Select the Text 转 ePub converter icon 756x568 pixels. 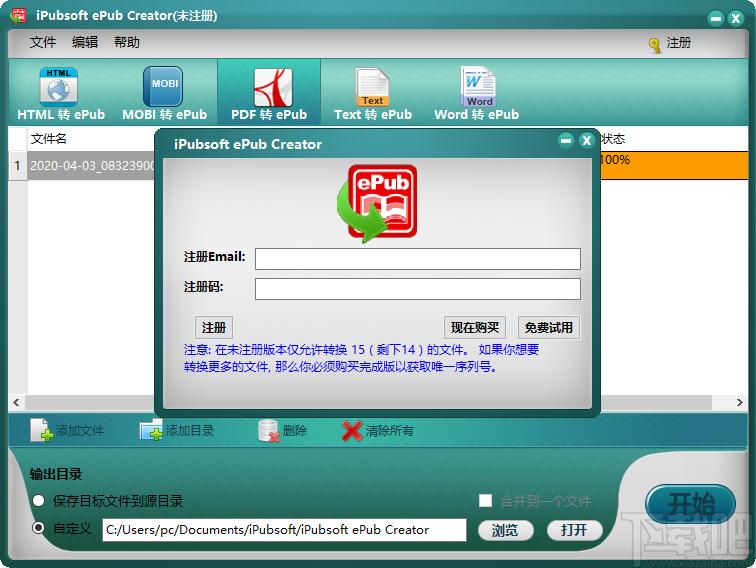372,87
